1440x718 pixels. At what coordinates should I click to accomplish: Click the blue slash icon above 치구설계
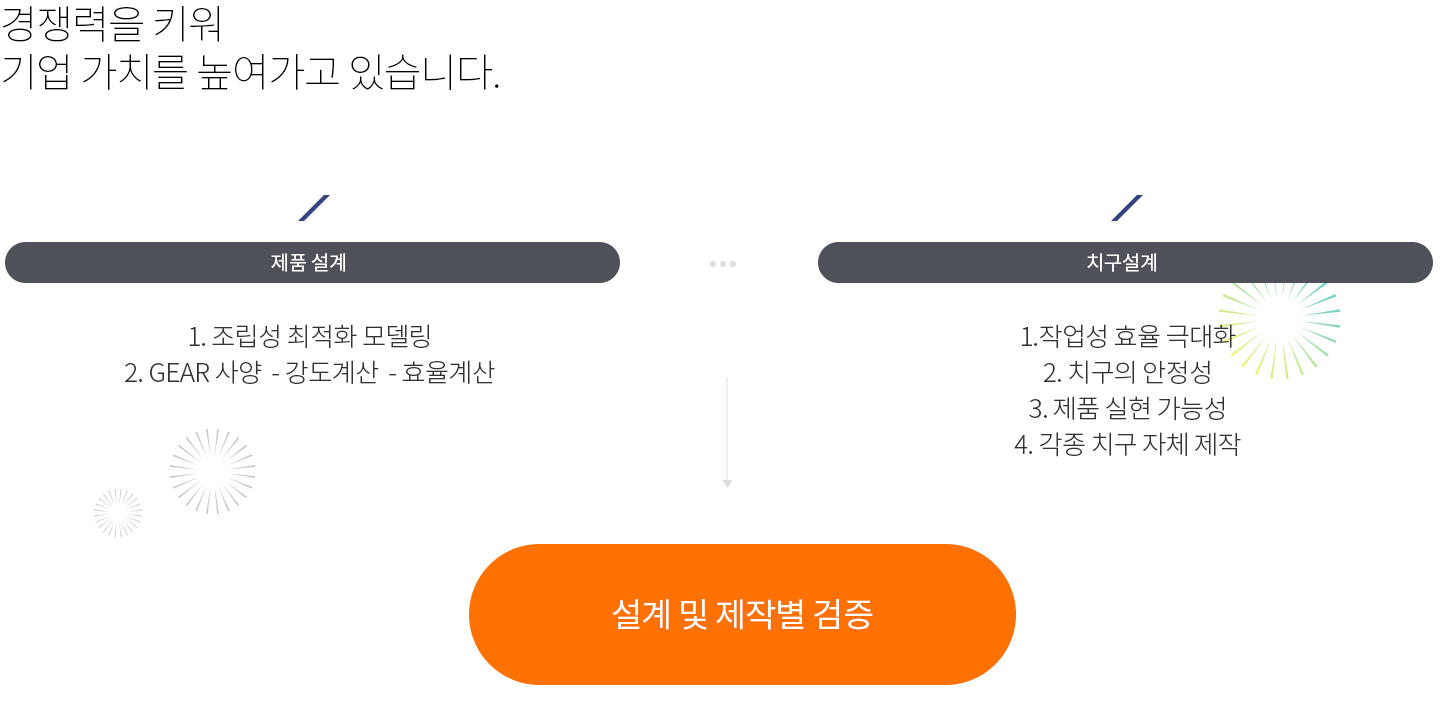click(1127, 208)
